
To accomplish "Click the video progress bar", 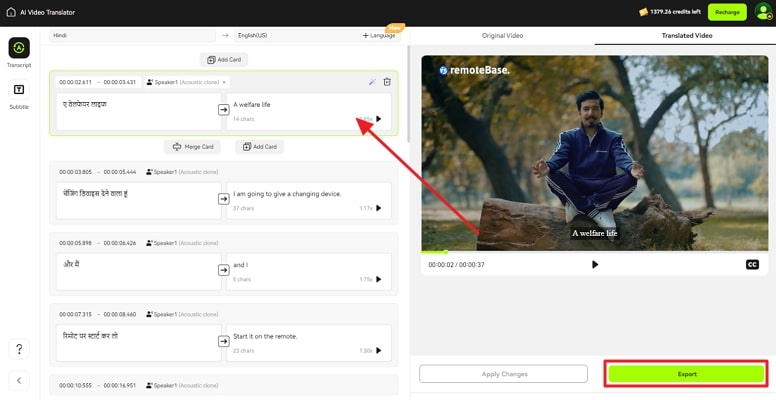I will [x=594, y=252].
